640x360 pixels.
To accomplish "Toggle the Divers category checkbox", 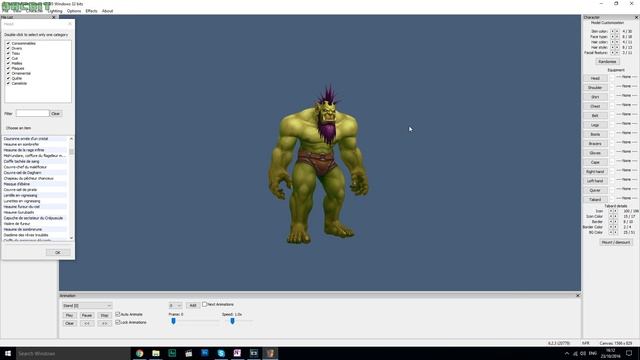I will pos(8,48).
